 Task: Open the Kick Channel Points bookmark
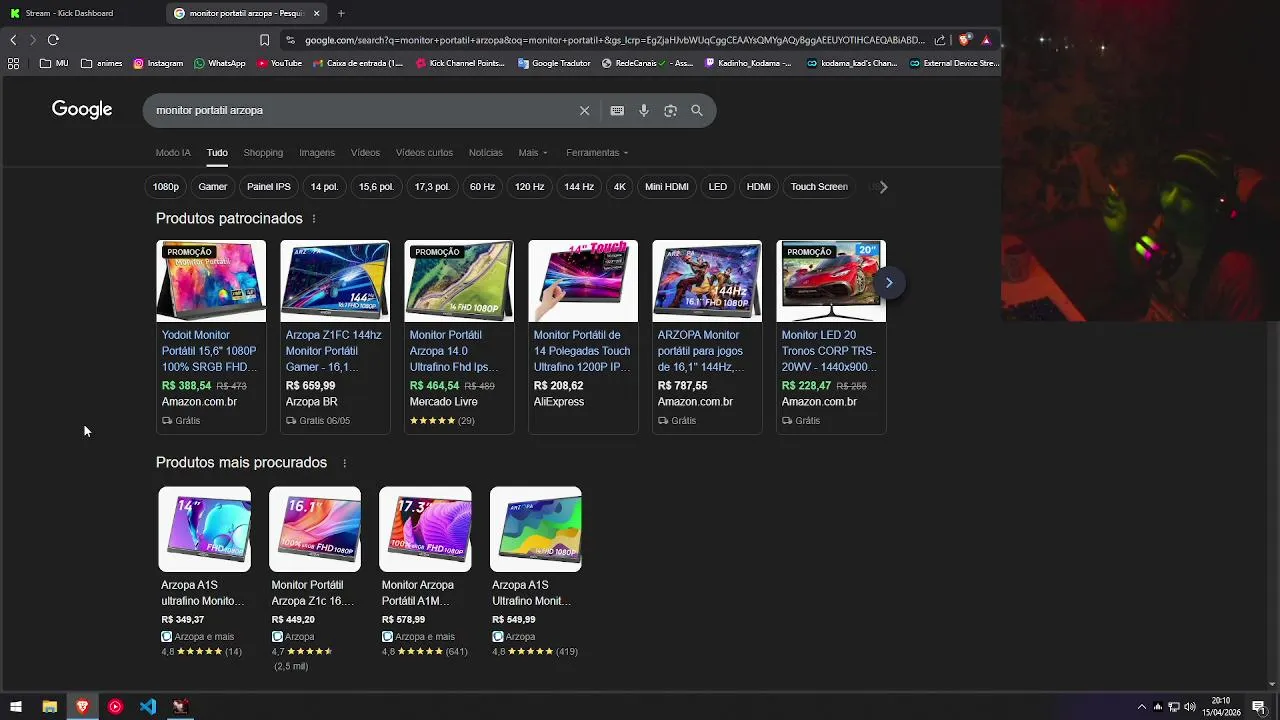coord(460,63)
